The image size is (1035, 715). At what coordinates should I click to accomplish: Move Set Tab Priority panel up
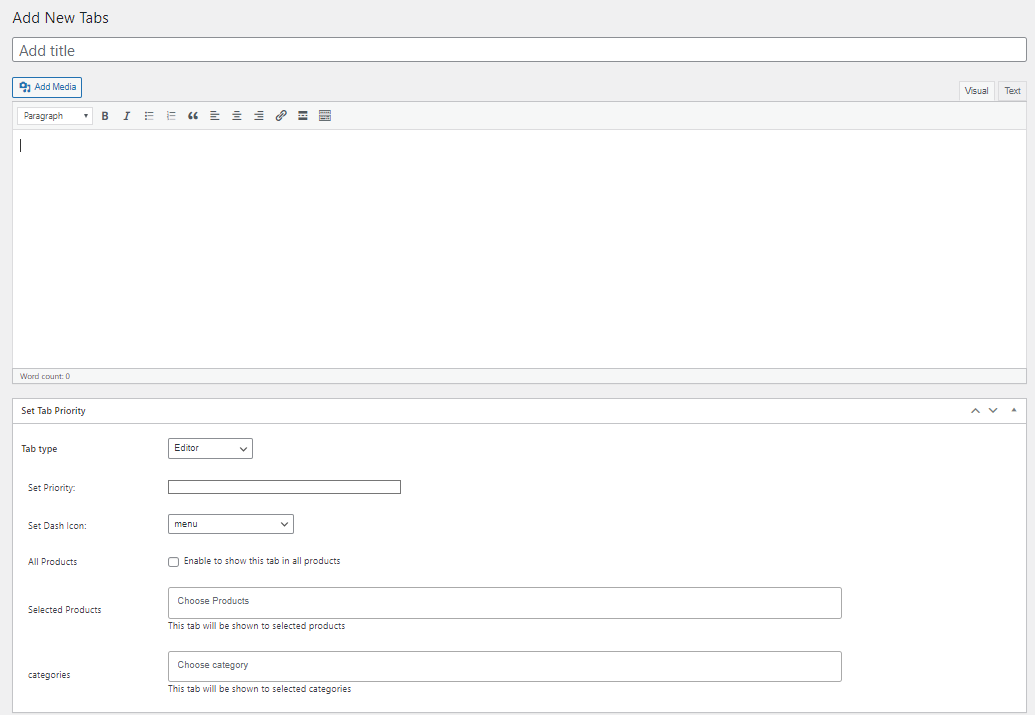click(x=975, y=411)
